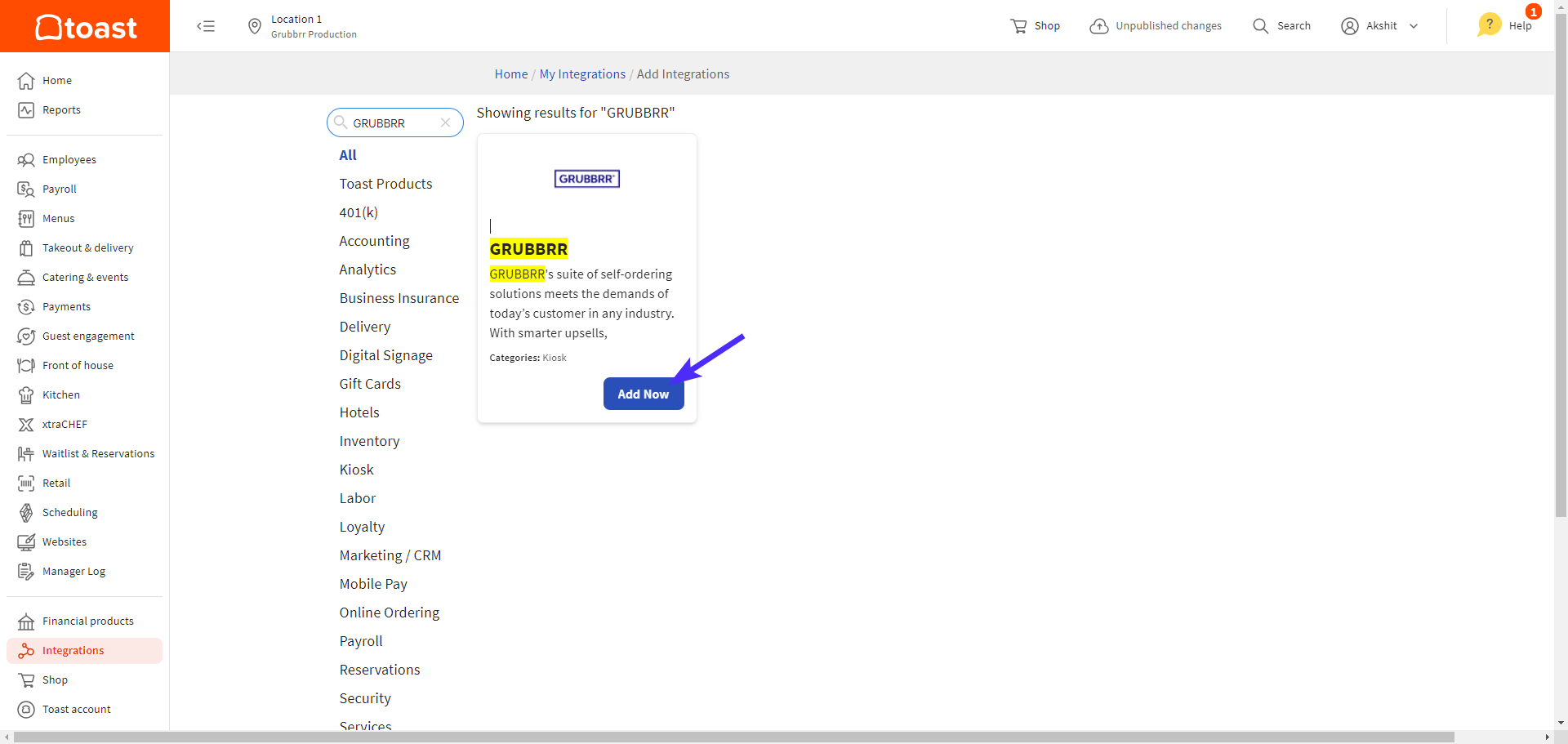Navigate to My Integrations breadcrumb
This screenshot has width=1568, height=744.
(x=582, y=74)
